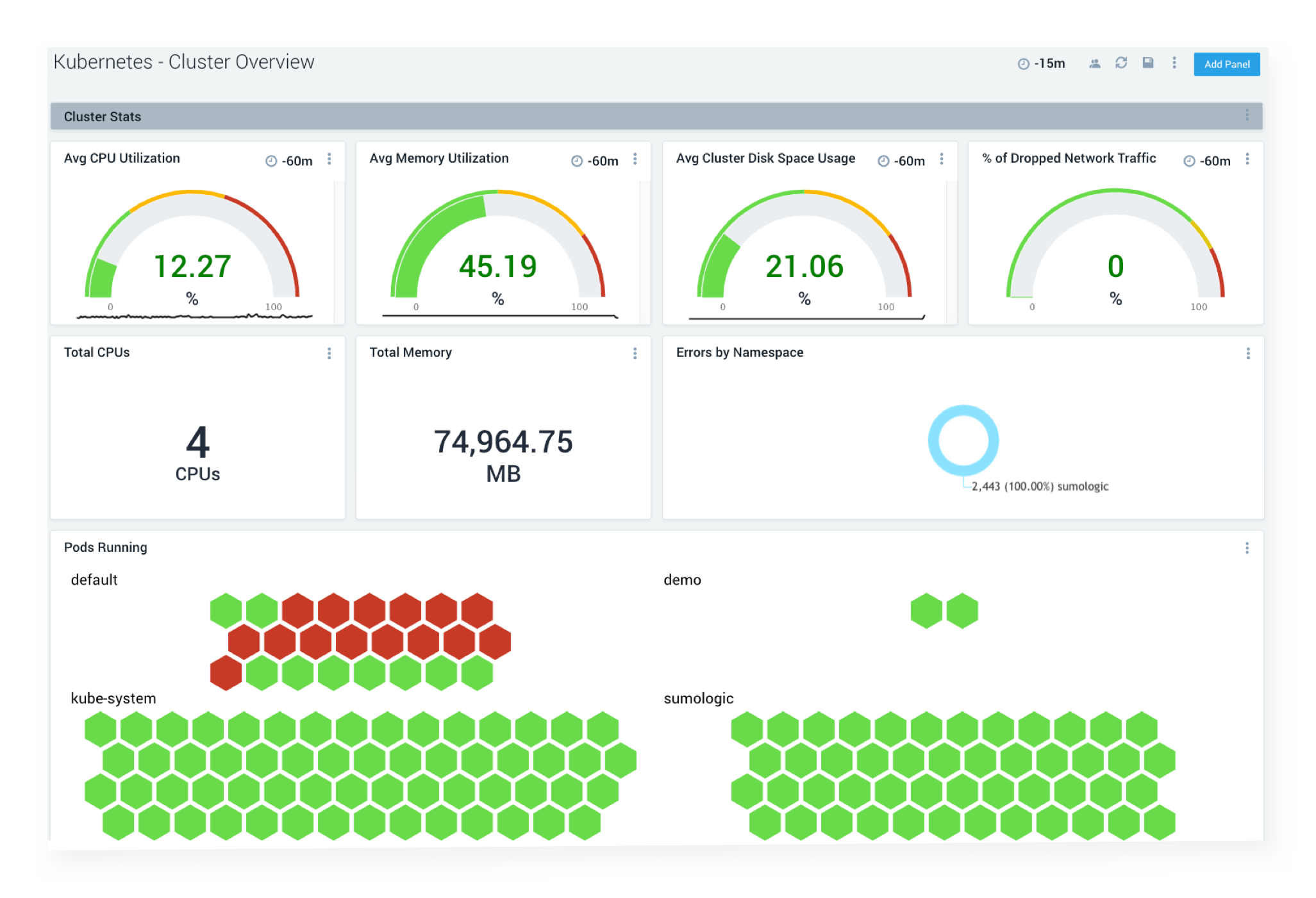Screen dimensions: 1316x898
Task: Click the Add Panel button
Action: pos(1226,64)
